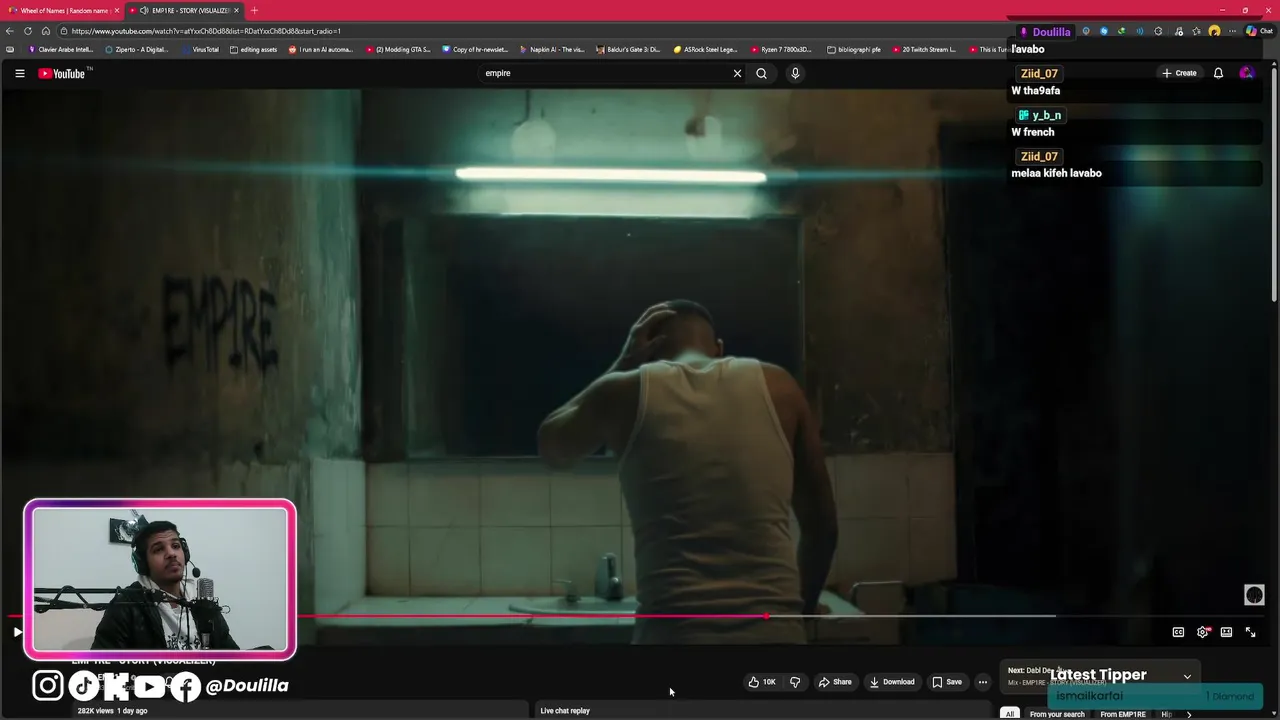The image size is (1280, 720).
Task: Clear the search box with X
Action: (738, 73)
